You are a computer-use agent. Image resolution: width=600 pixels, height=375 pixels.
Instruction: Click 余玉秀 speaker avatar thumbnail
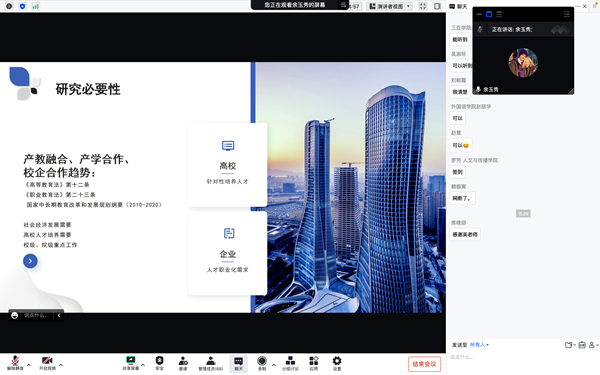[x=523, y=62]
